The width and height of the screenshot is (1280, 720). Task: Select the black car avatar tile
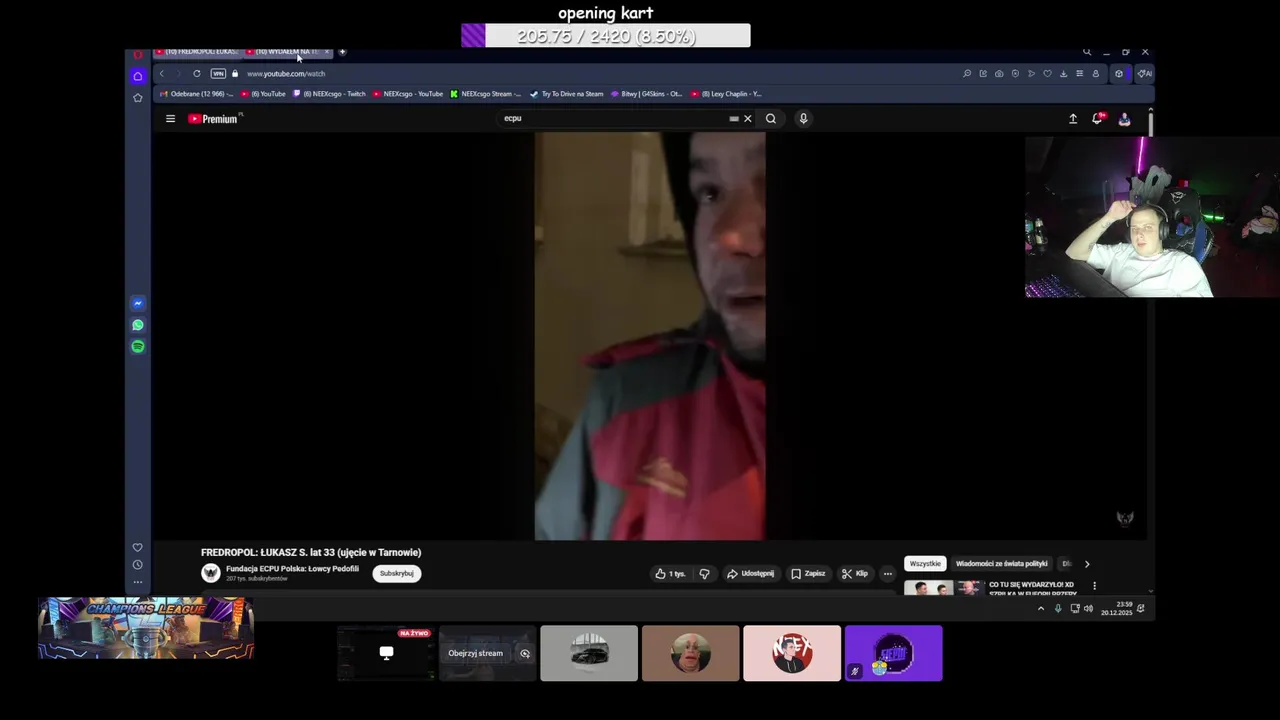589,653
